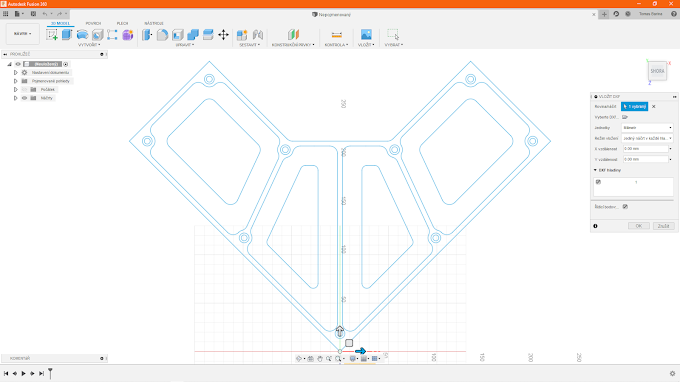
Task: Click the Save icon
Action: pos(33,14)
